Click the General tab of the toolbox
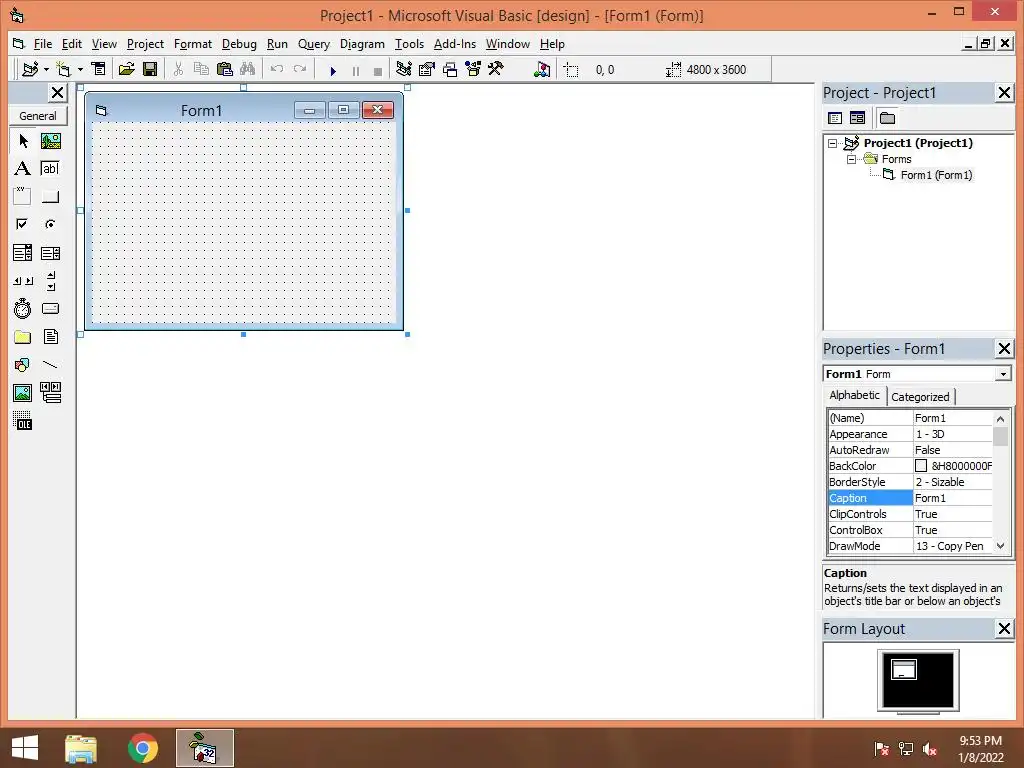1024x768 pixels. tap(38, 116)
